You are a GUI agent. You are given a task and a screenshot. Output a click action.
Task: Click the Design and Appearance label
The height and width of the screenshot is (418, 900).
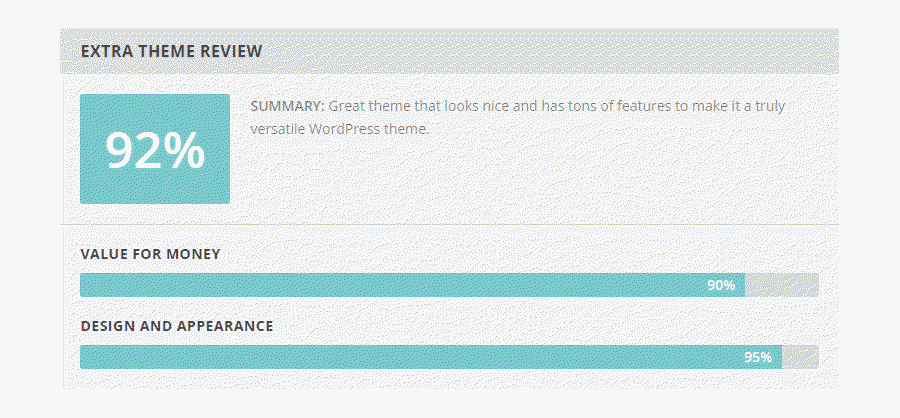(x=177, y=326)
